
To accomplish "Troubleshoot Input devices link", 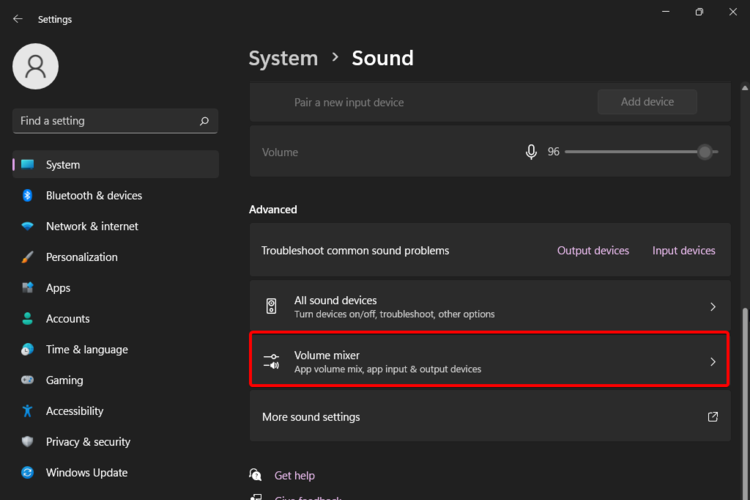I will point(684,250).
